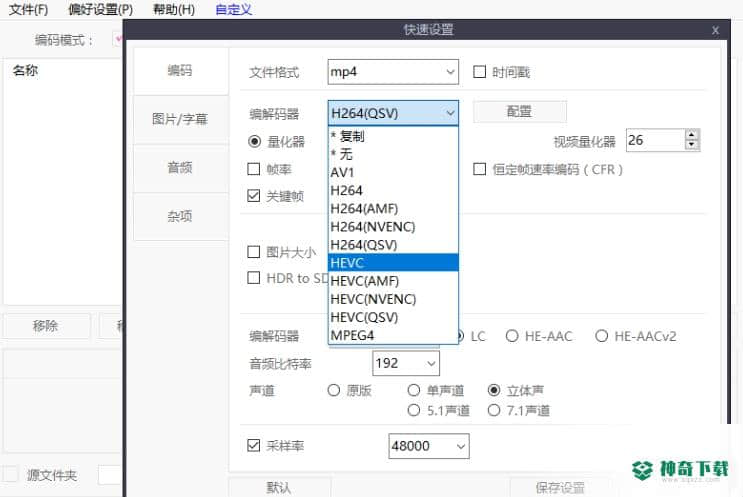Open the 帮助(H) menu

(174, 9)
